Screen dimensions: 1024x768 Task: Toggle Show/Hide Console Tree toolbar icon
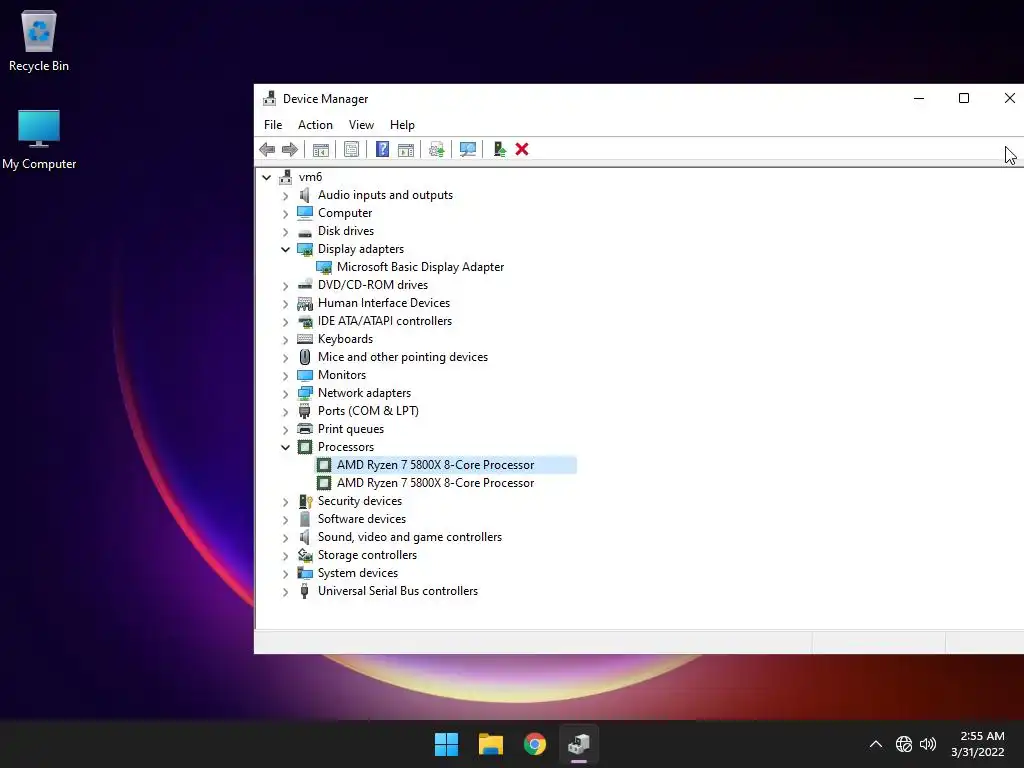pyautogui.click(x=321, y=150)
